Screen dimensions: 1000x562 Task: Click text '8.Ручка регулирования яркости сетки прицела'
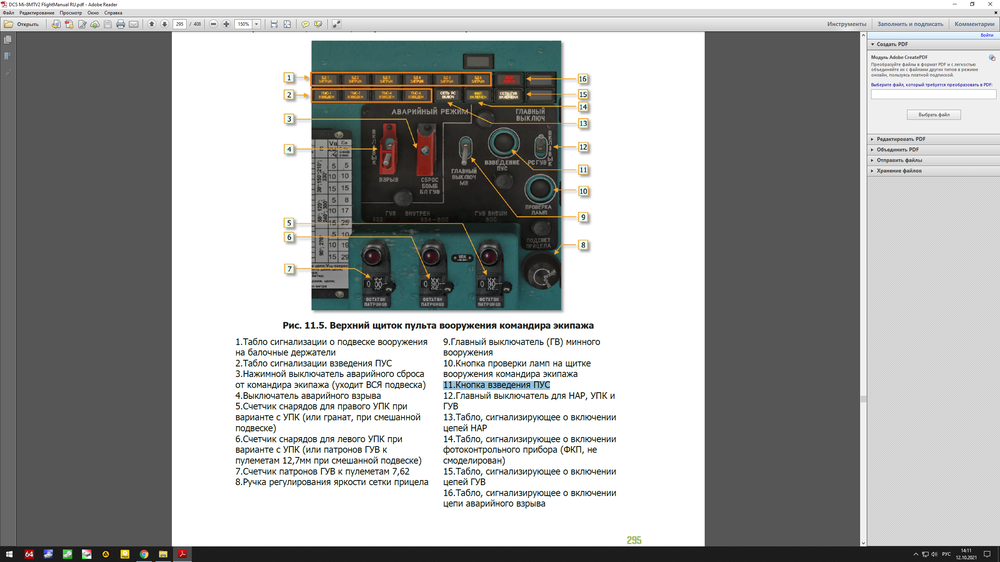click(332, 482)
